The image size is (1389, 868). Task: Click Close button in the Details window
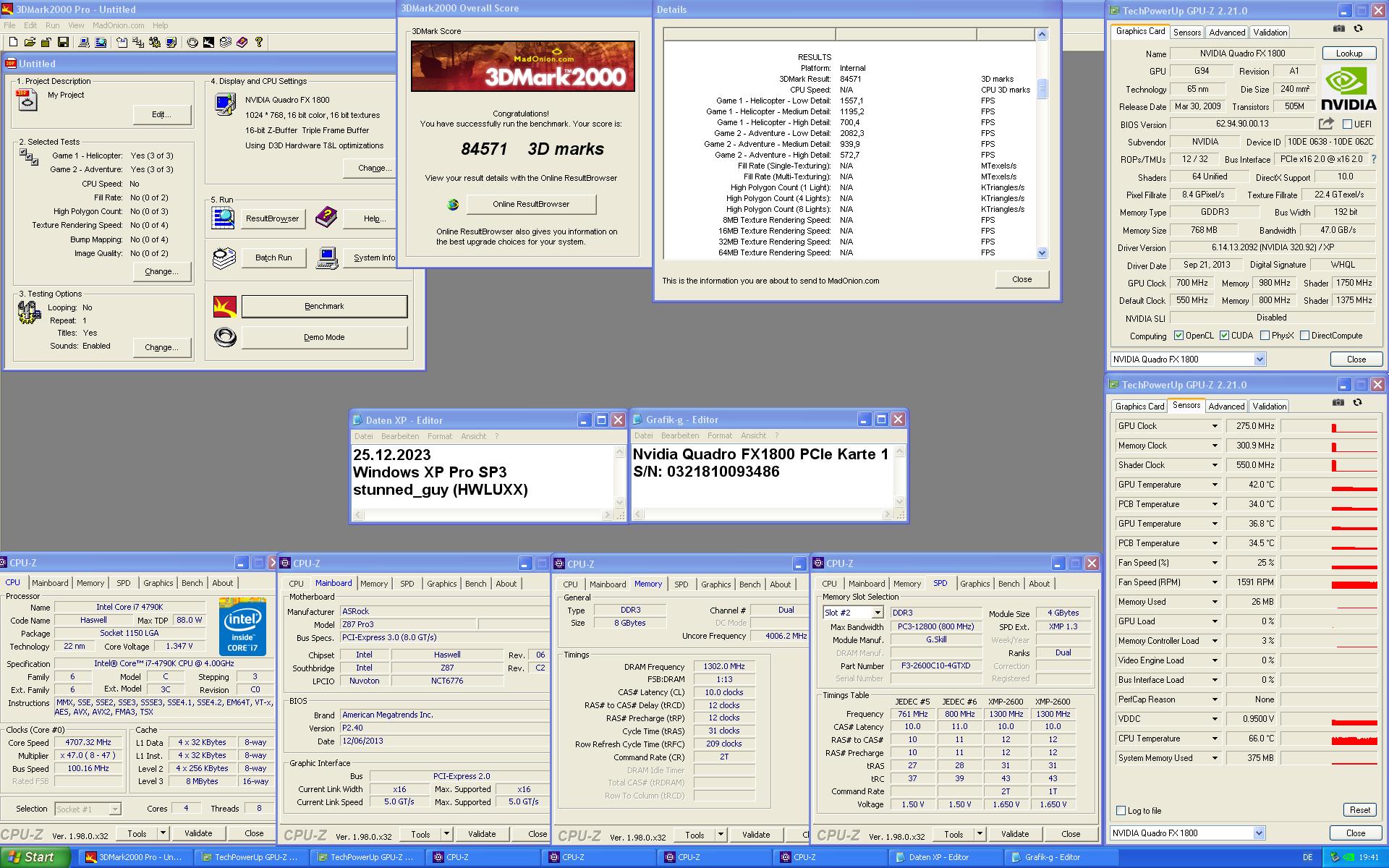pyautogui.click(x=1021, y=279)
